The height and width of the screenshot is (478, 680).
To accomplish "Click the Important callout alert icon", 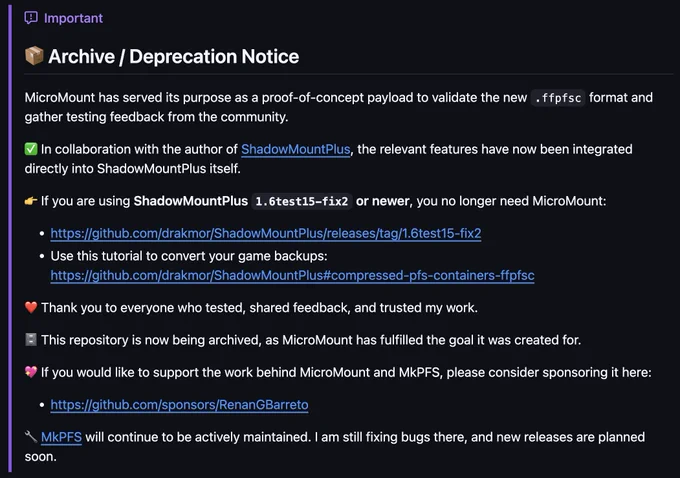I will point(31,18).
